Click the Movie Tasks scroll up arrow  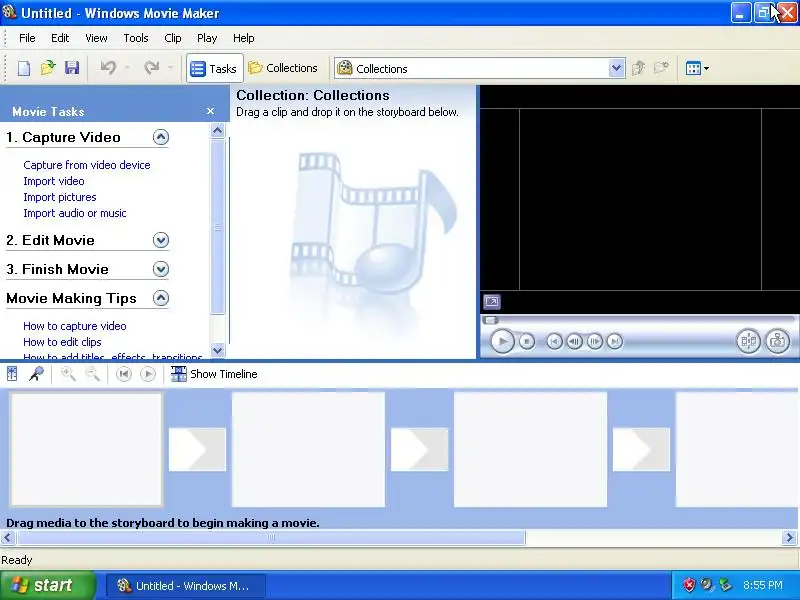pos(217,131)
